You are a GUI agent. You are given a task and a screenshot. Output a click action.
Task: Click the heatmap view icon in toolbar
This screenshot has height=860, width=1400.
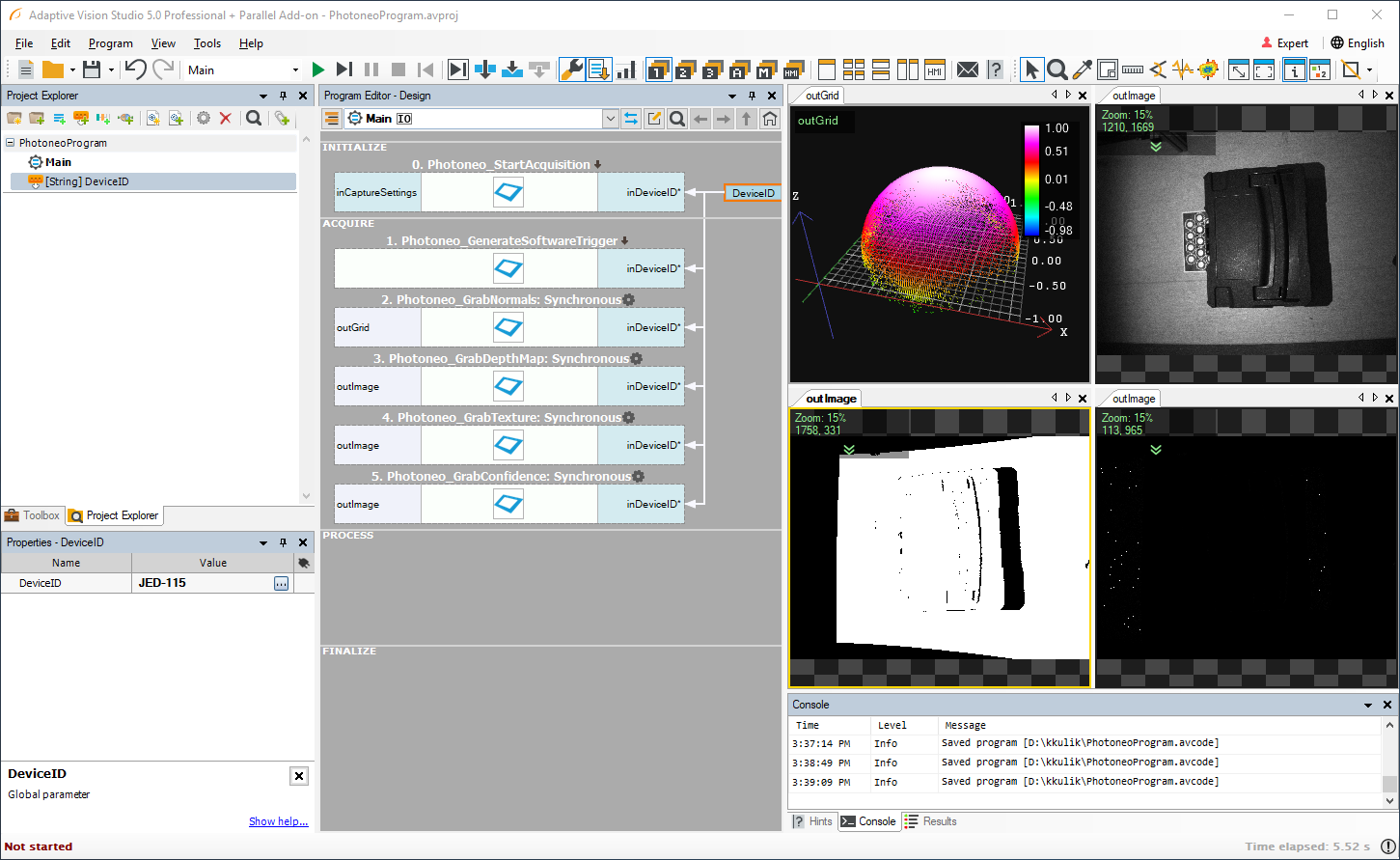pos(1208,69)
